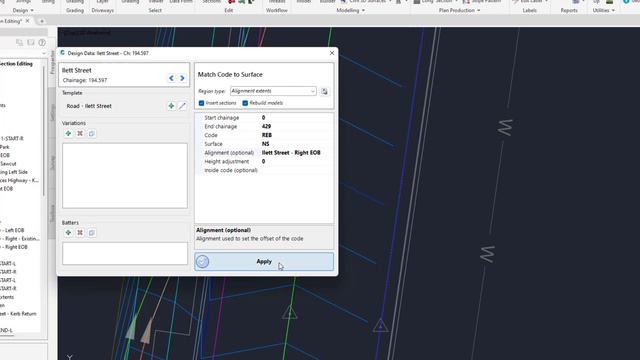Open a new tab with plus button
The width and height of the screenshot is (640, 360).
click(x=42, y=21)
